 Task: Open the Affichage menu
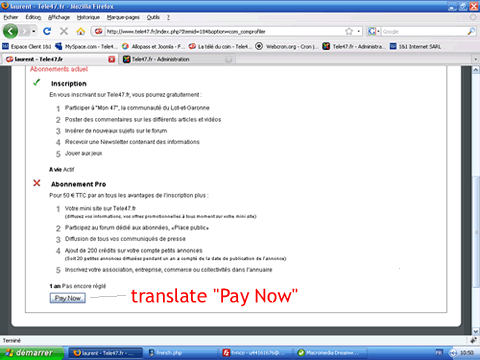(59, 17)
